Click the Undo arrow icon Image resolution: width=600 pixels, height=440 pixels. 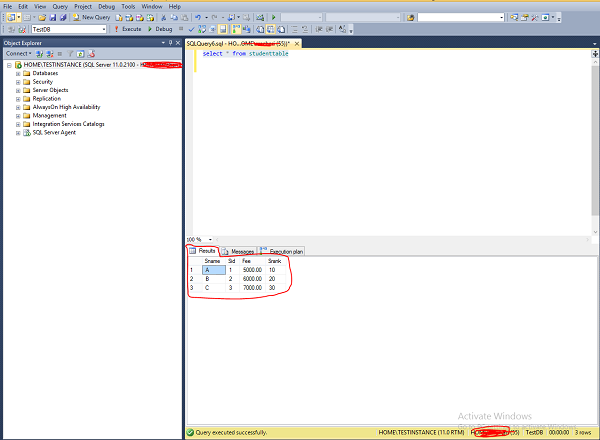pos(198,17)
